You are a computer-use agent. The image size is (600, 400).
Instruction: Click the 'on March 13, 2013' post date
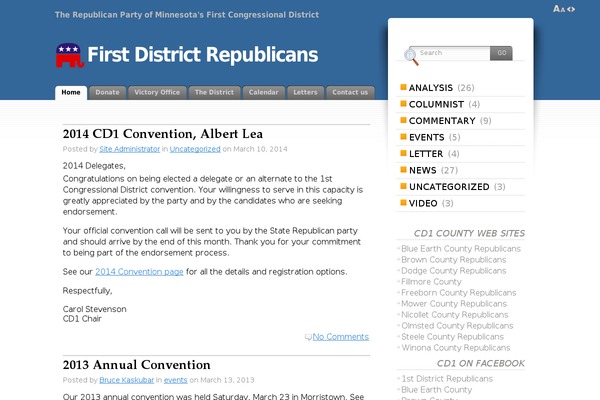pyautogui.click(x=222, y=380)
